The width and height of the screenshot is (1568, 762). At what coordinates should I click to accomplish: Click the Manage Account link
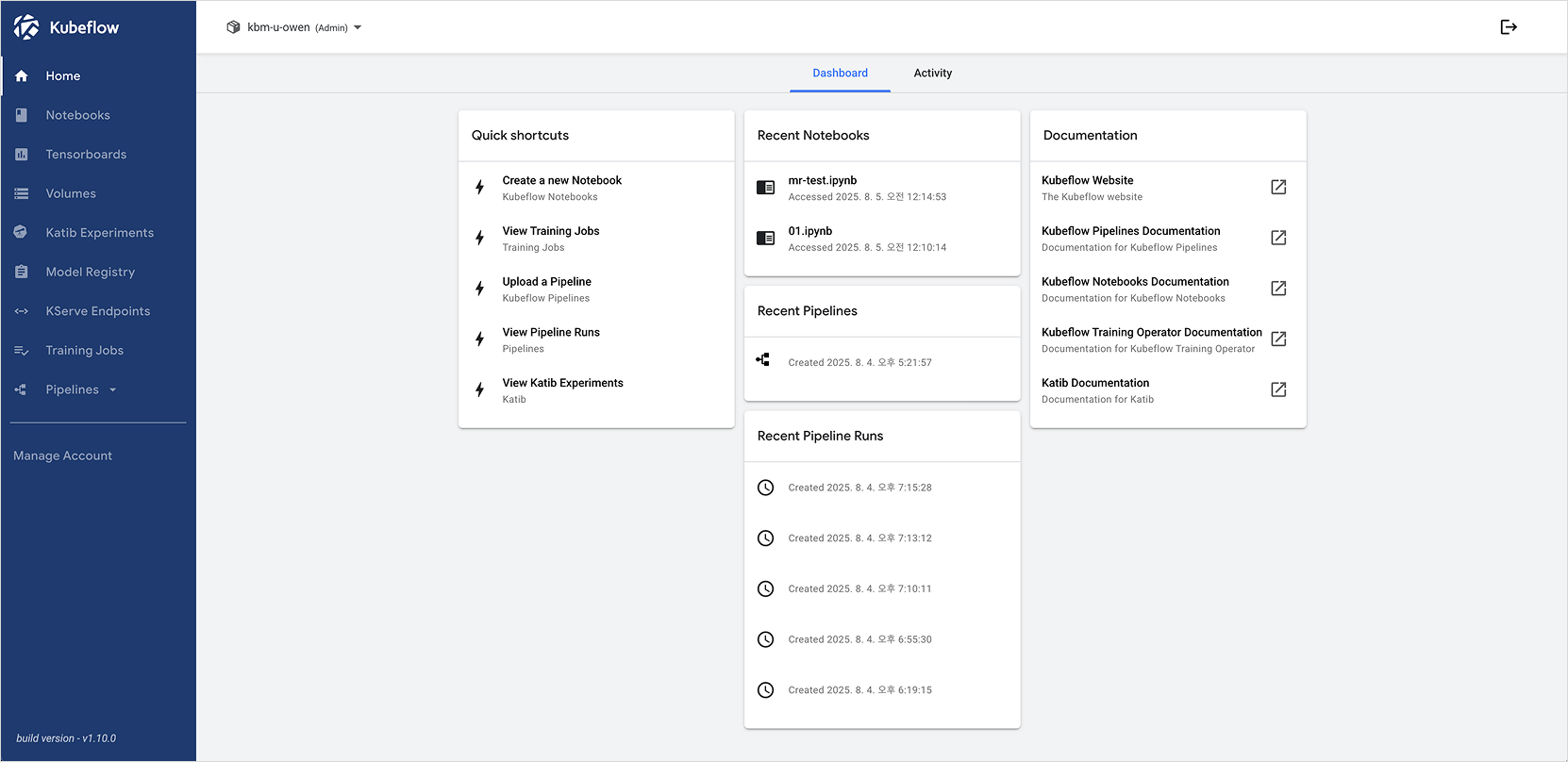point(63,456)
